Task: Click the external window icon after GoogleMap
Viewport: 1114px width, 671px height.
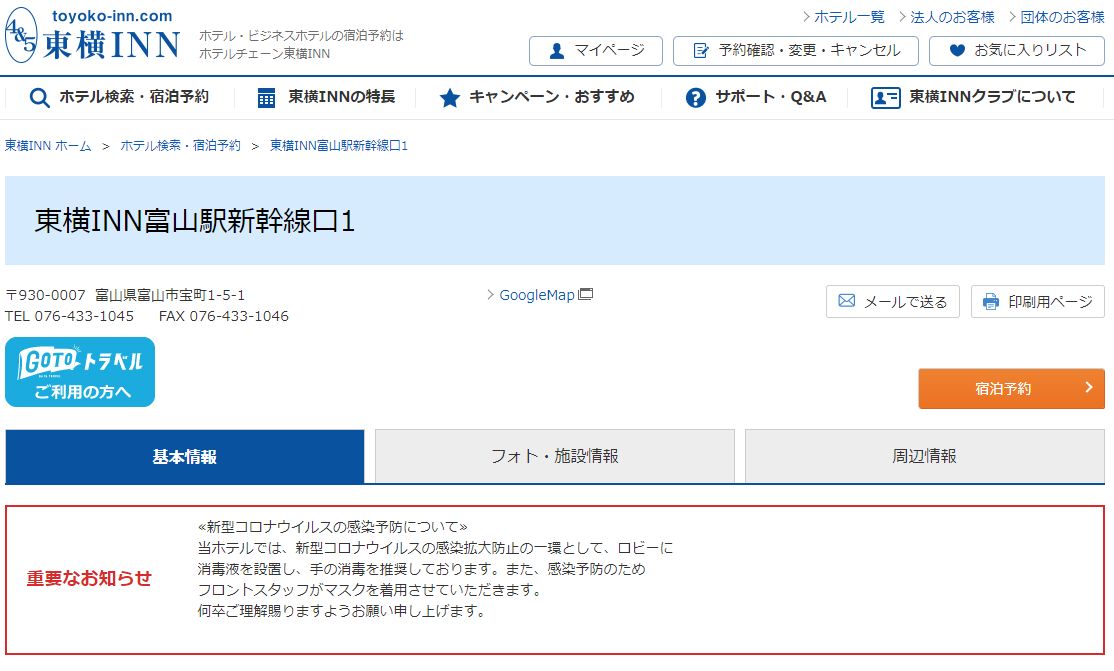Action: (585, 294)
